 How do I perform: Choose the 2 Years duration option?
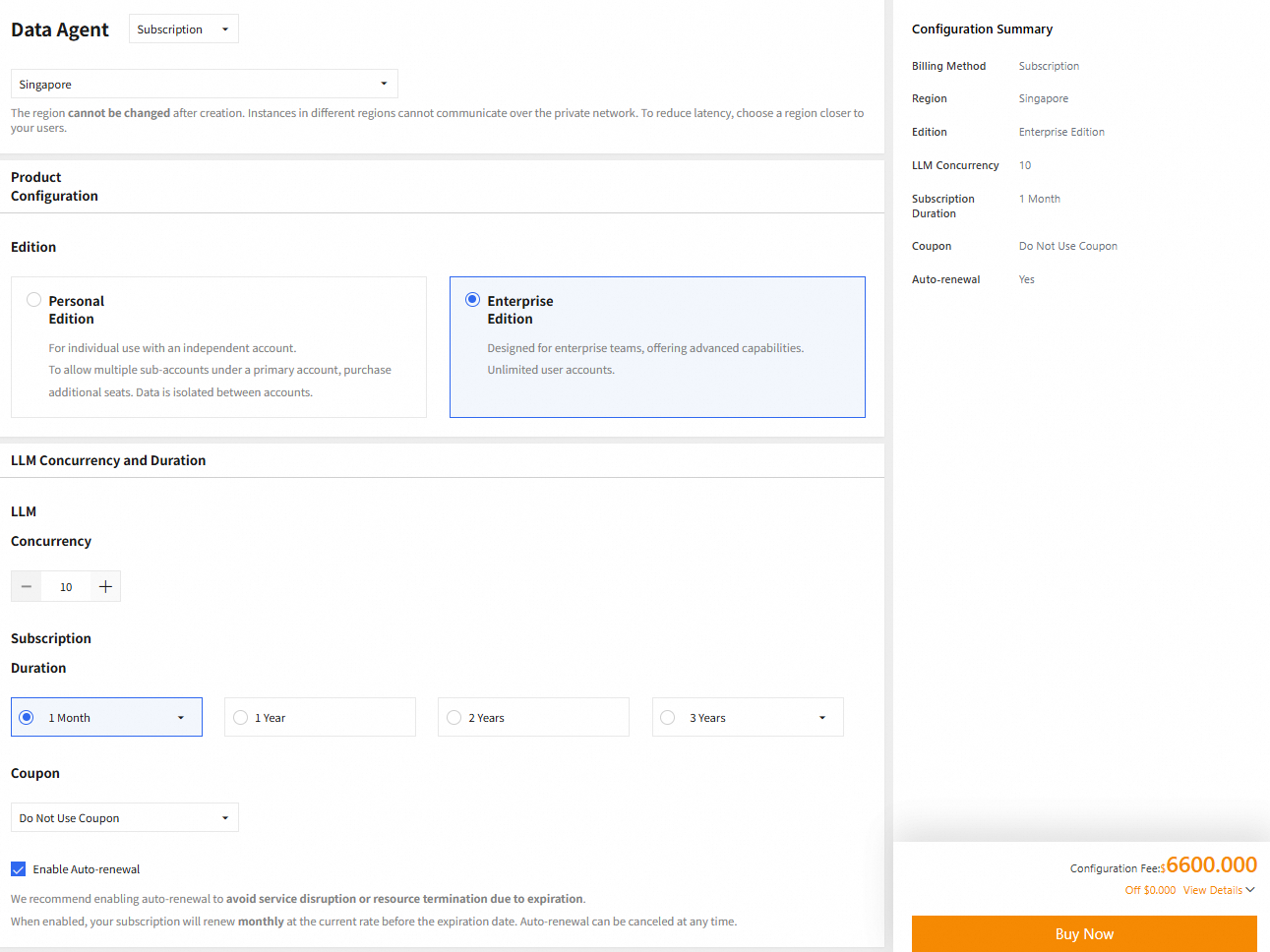tap(533, 718)
